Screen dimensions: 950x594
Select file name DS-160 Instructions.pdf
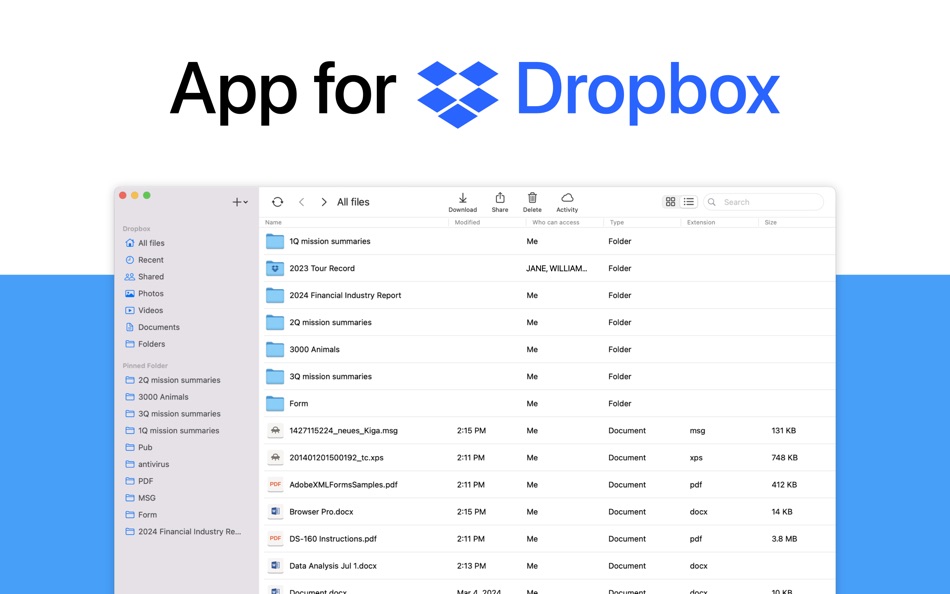click(x=333, y=539)
